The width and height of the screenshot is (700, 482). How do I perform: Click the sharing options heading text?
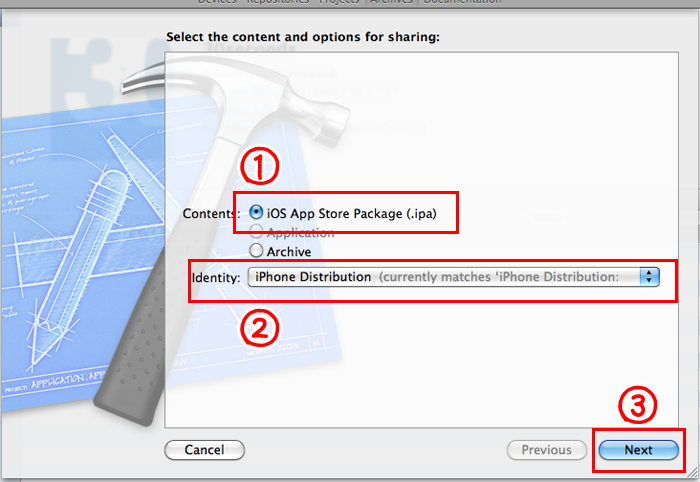tap(303, 37)
